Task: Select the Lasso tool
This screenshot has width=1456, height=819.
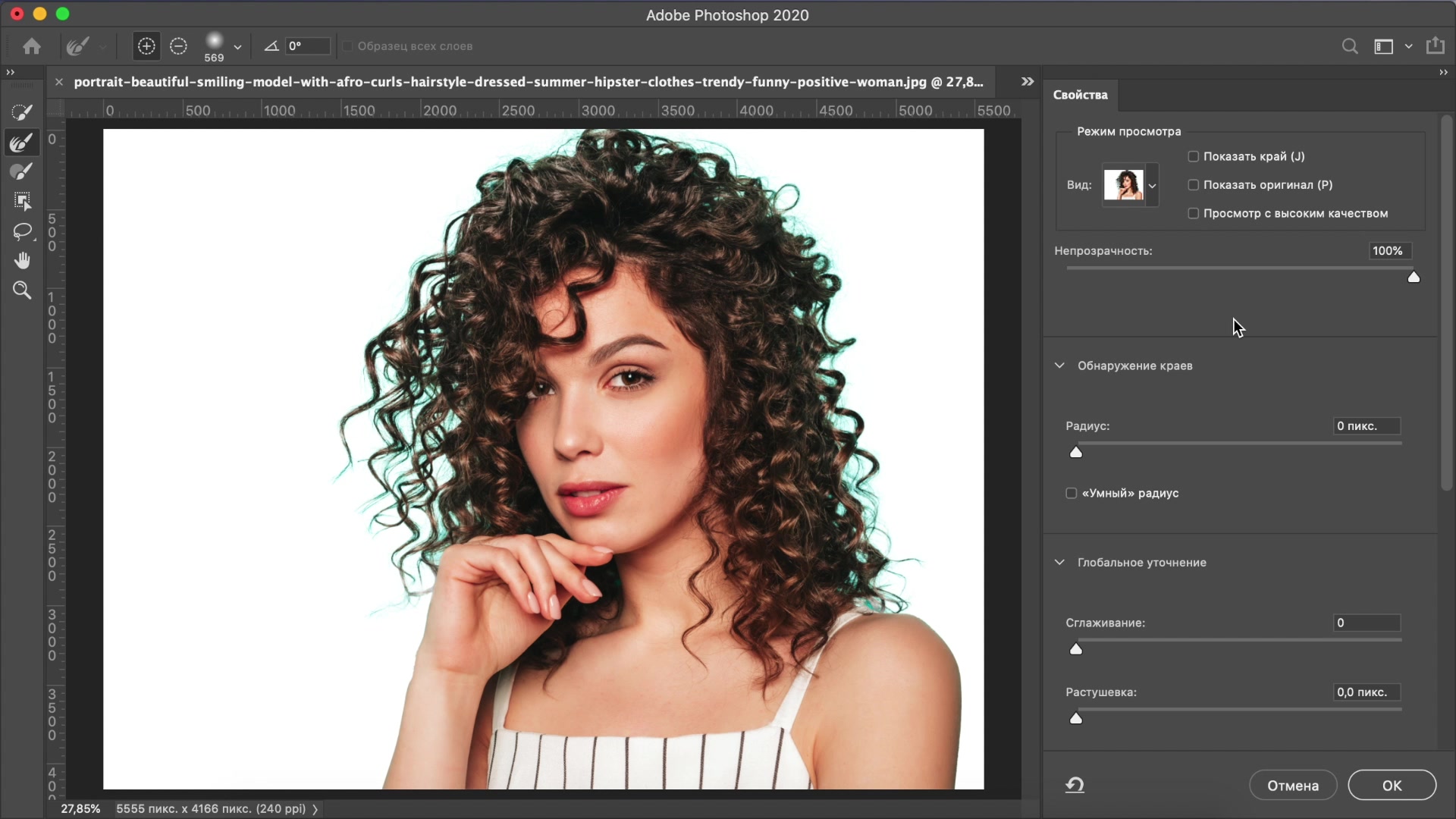Action: point(22,231)
